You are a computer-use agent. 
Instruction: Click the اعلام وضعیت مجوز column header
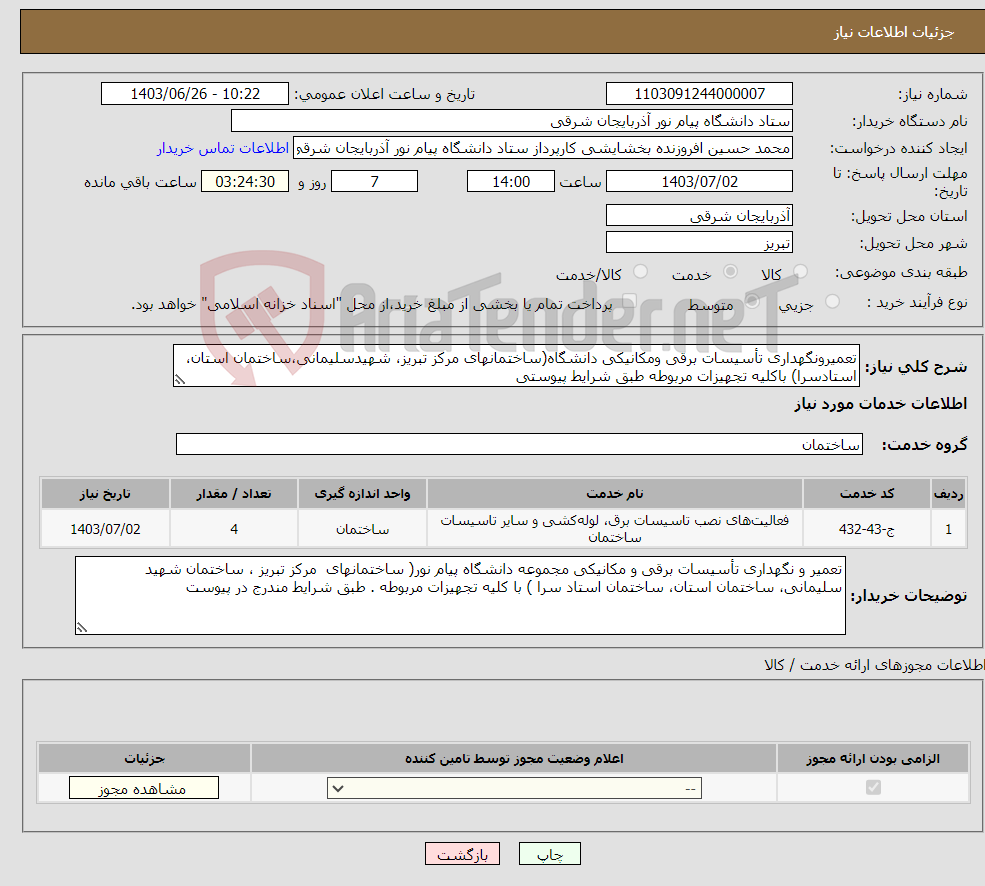click(514, 758)
